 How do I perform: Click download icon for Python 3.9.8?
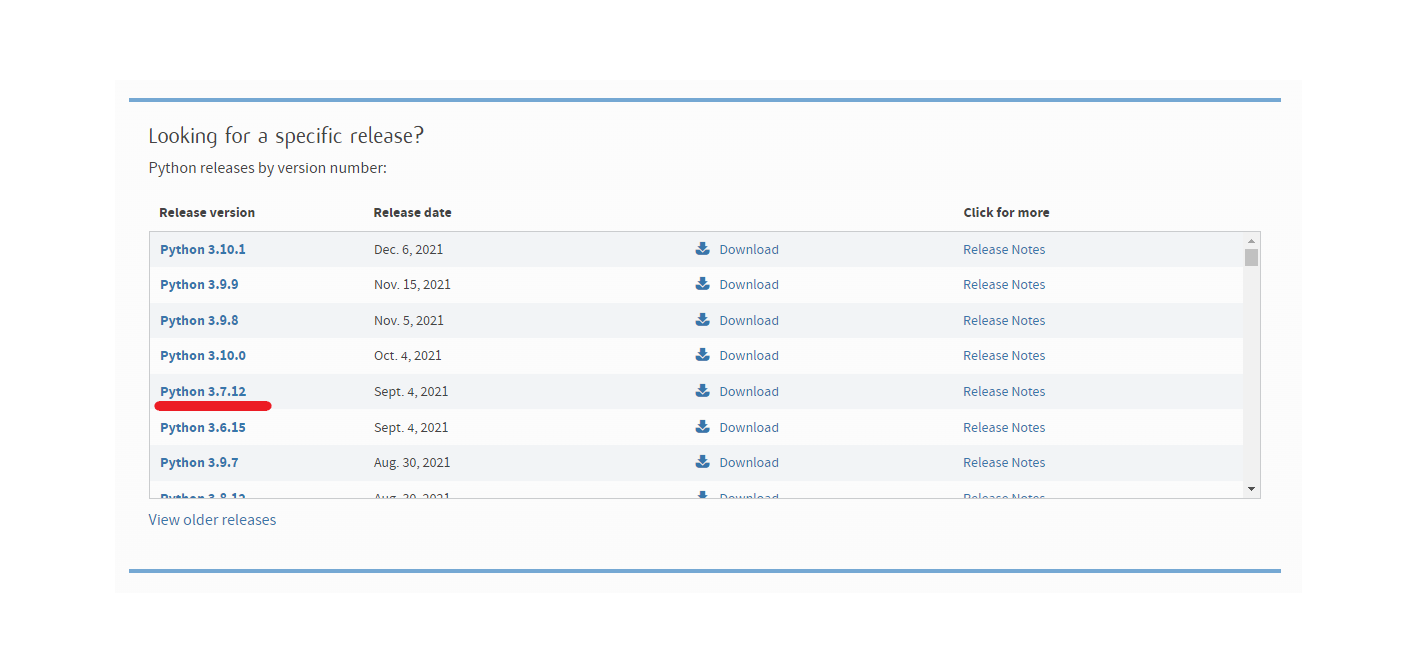702,320
